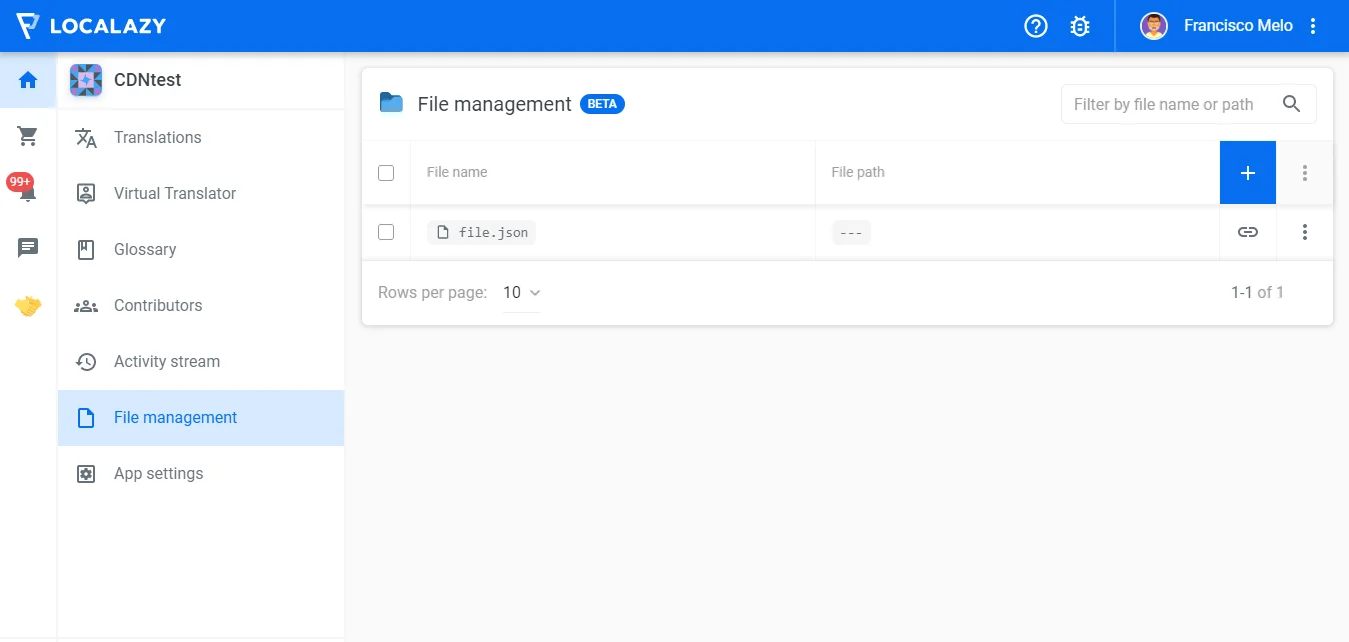This screenshot has width=1349, height=642.
Task: Open the shopping cart icon
Action: click(x=28, y=136)
